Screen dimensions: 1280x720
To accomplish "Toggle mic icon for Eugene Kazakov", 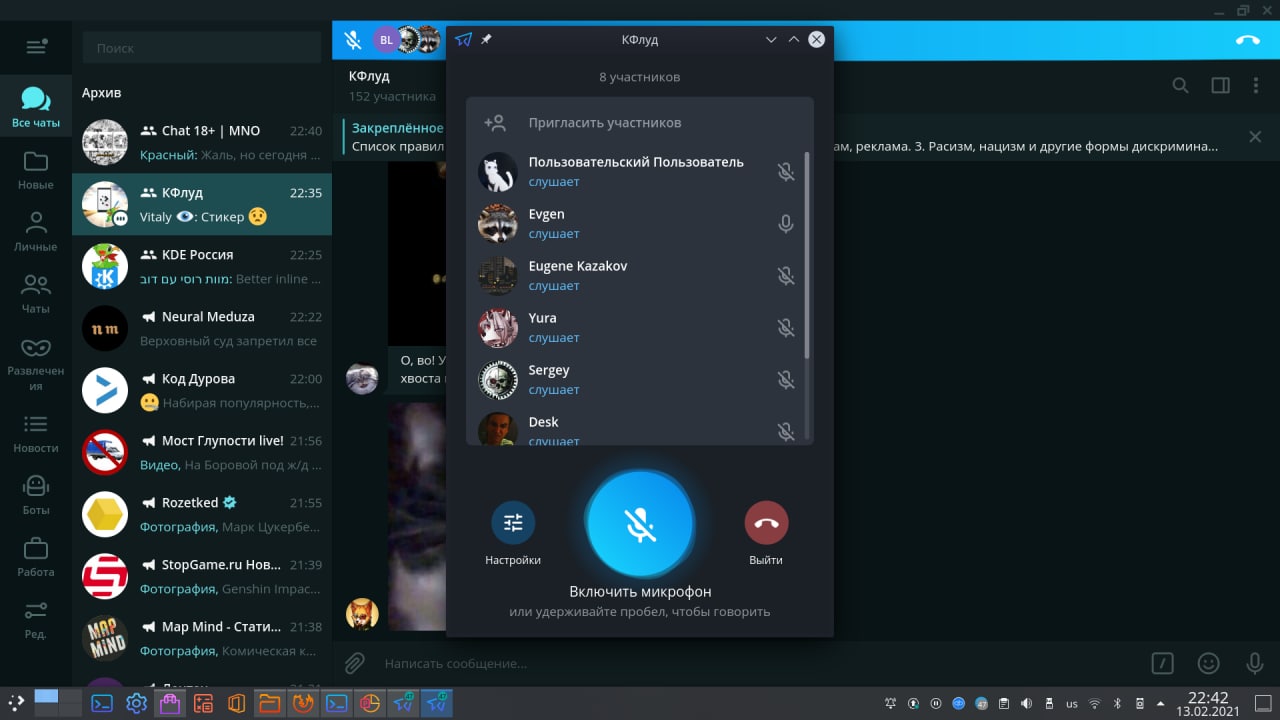I will 786,276.
